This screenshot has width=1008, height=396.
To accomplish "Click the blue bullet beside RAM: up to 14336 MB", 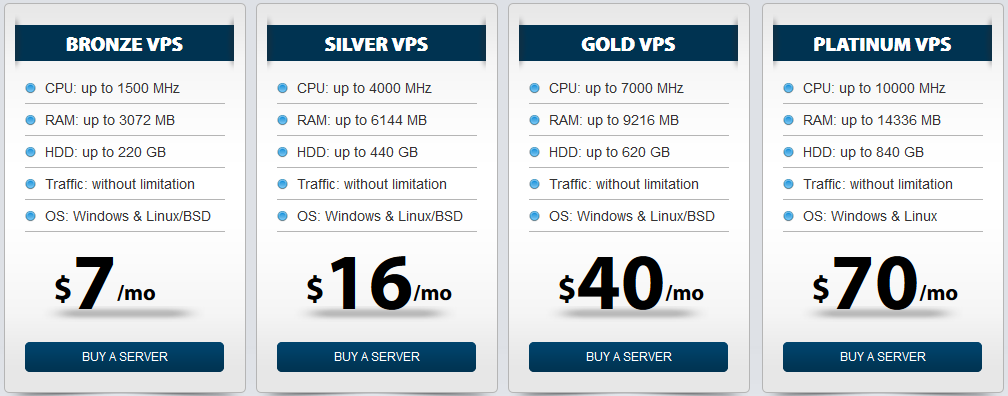I will pos(788,120).
